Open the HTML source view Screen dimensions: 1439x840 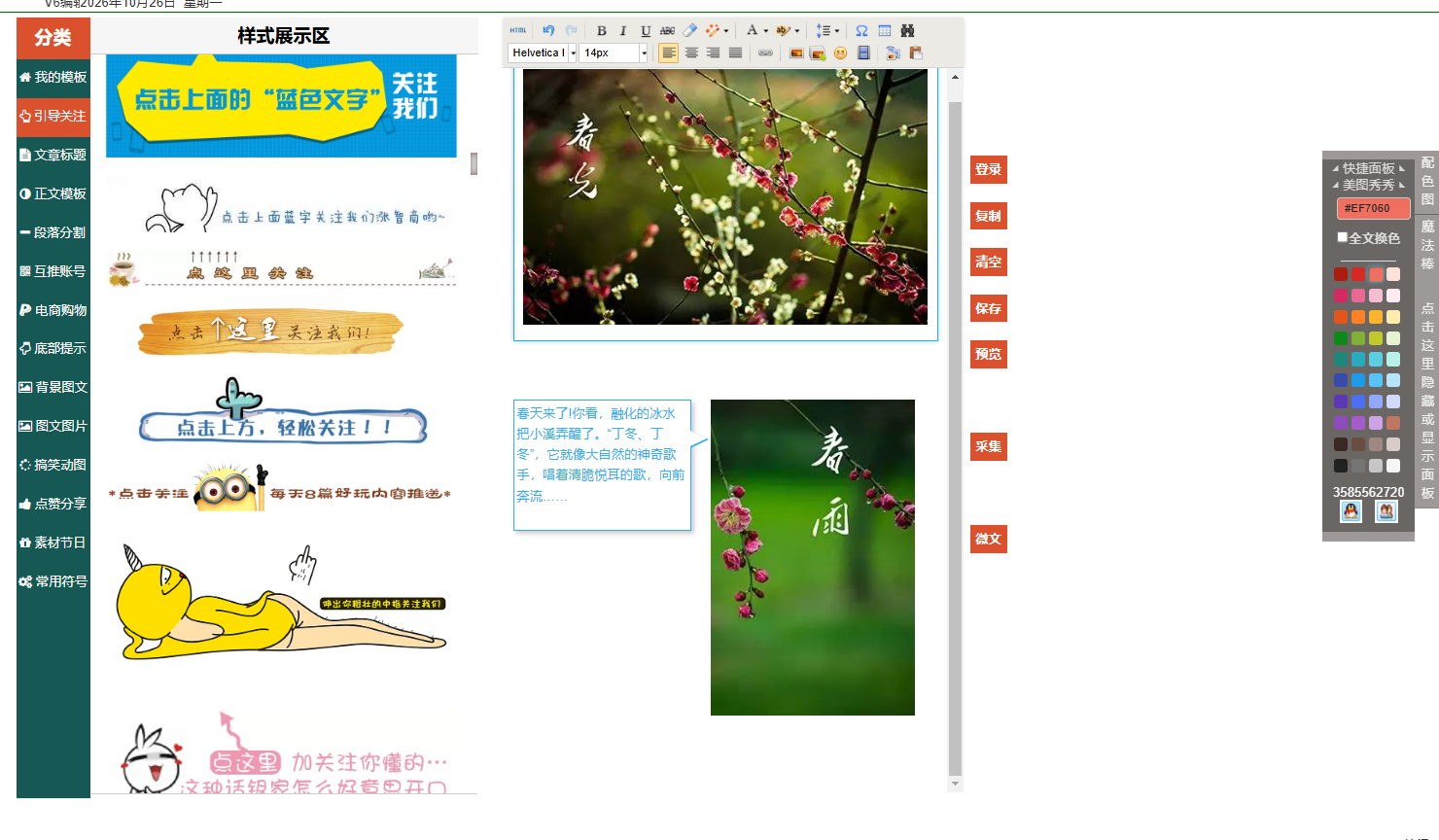coord(518,31)
